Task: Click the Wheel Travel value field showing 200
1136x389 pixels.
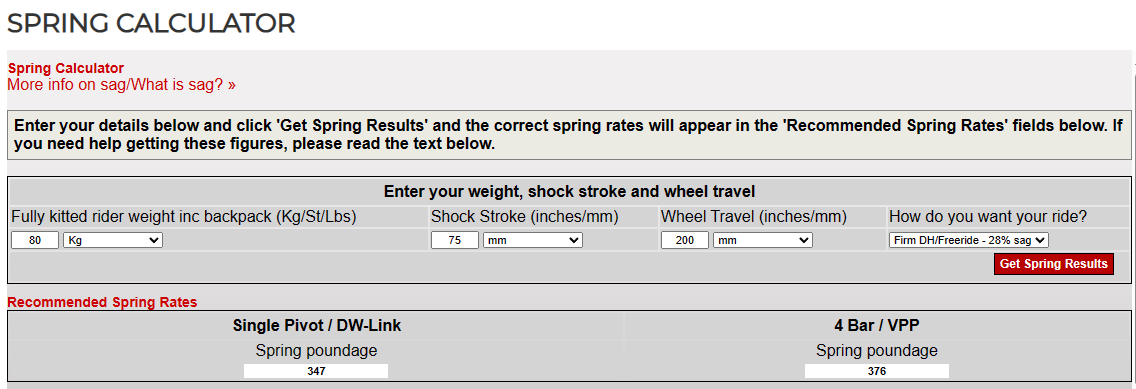Action: tap(685, 240)
